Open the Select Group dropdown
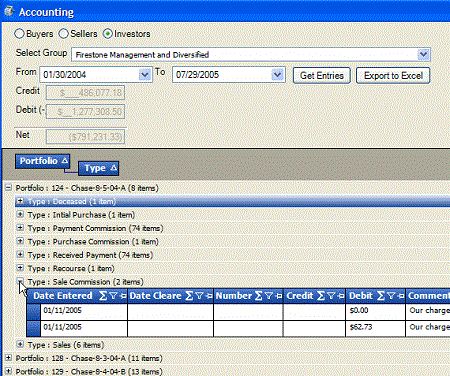 coord(423,54)
